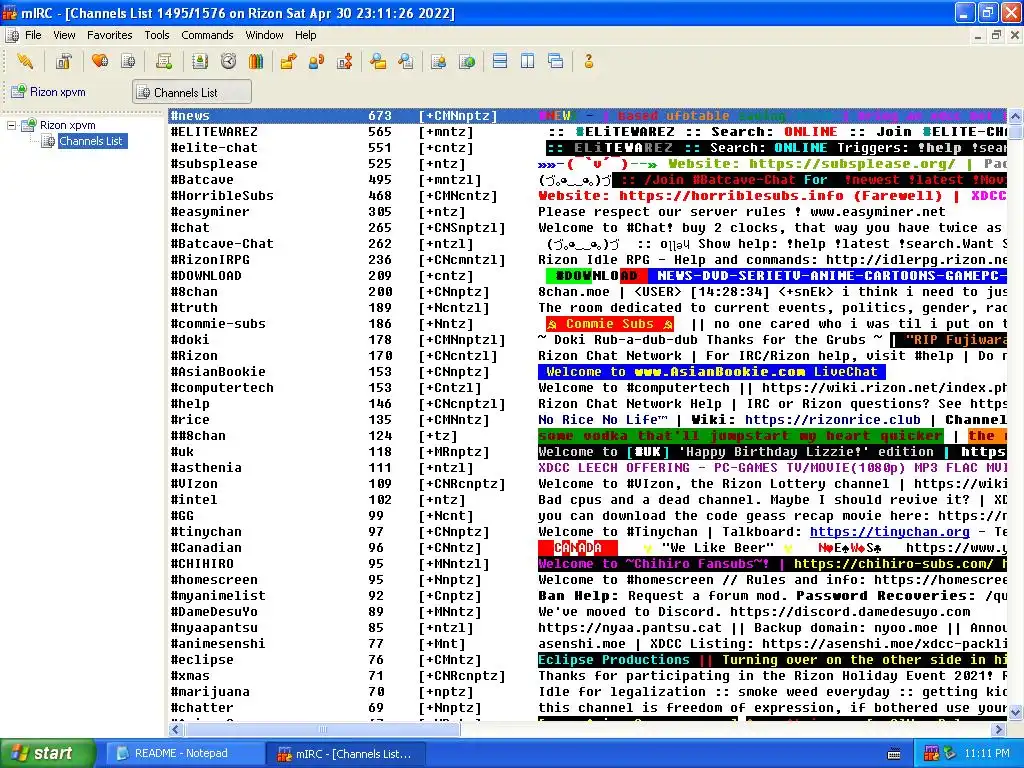Click the system tray mIRC icon
This screenshot has height=768, width=1024.
coord(931,753)
